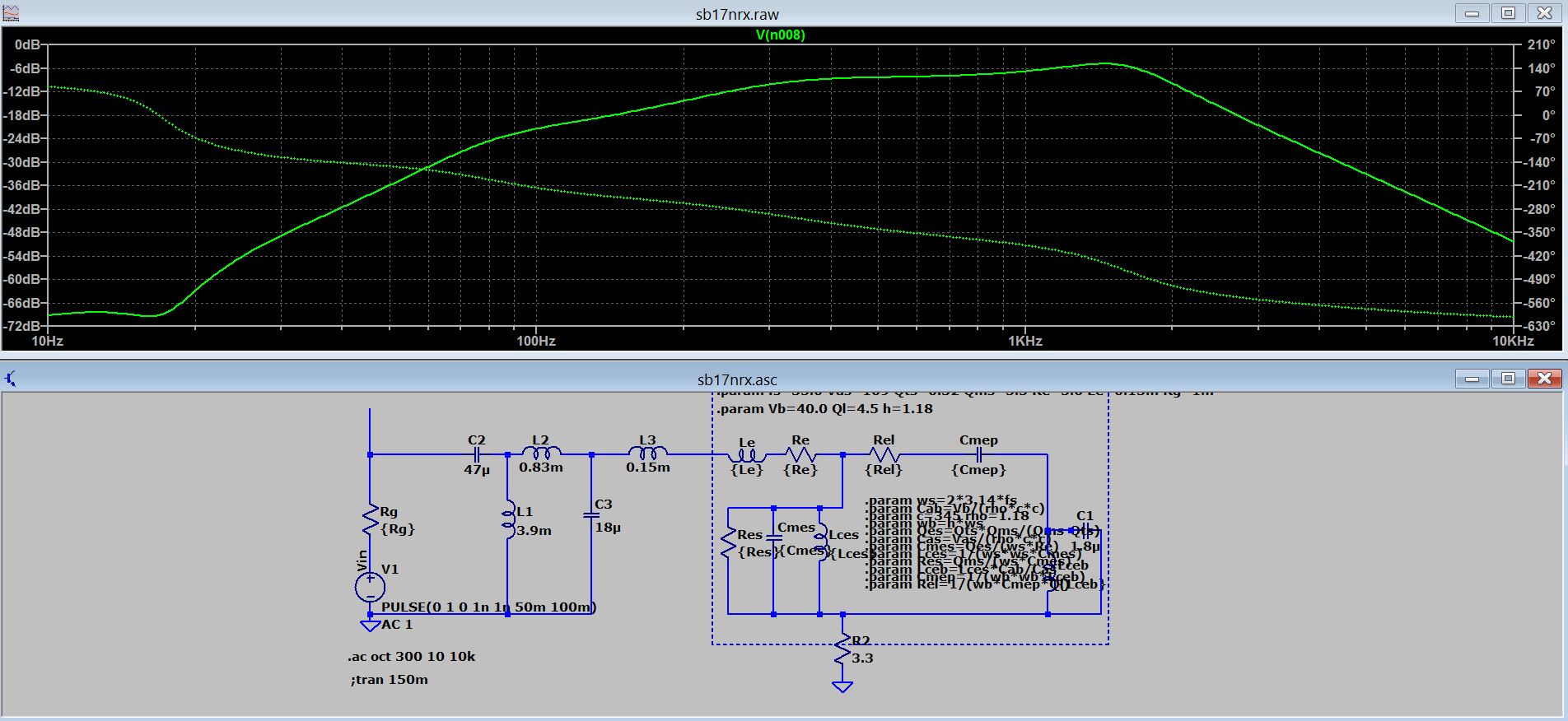Screen dimensions: 1568x721
Task: Click the 210° phase axis label
Action: pos(1540,45)
